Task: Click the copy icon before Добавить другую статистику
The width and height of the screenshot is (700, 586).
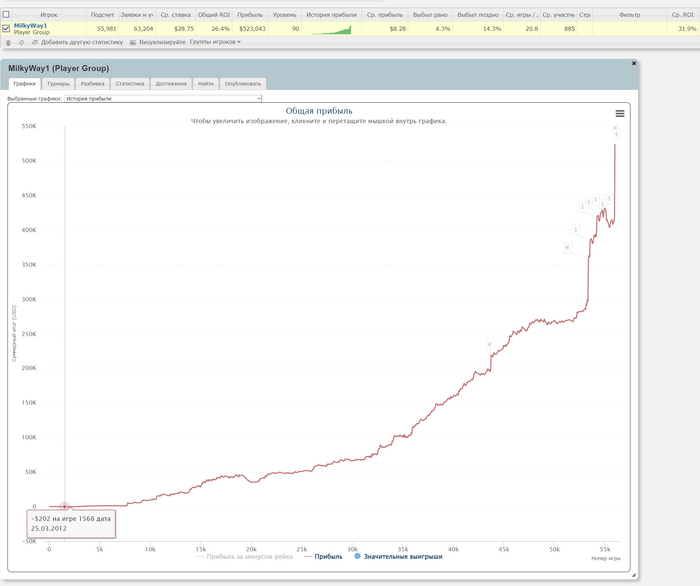Action: point(35,42)
